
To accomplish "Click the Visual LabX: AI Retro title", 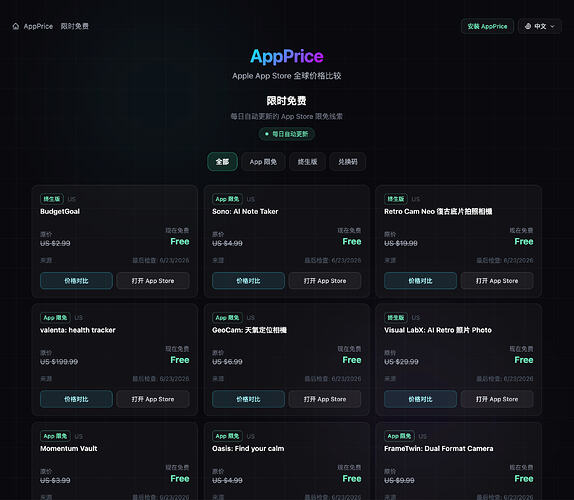I will [x=438, y=330].
